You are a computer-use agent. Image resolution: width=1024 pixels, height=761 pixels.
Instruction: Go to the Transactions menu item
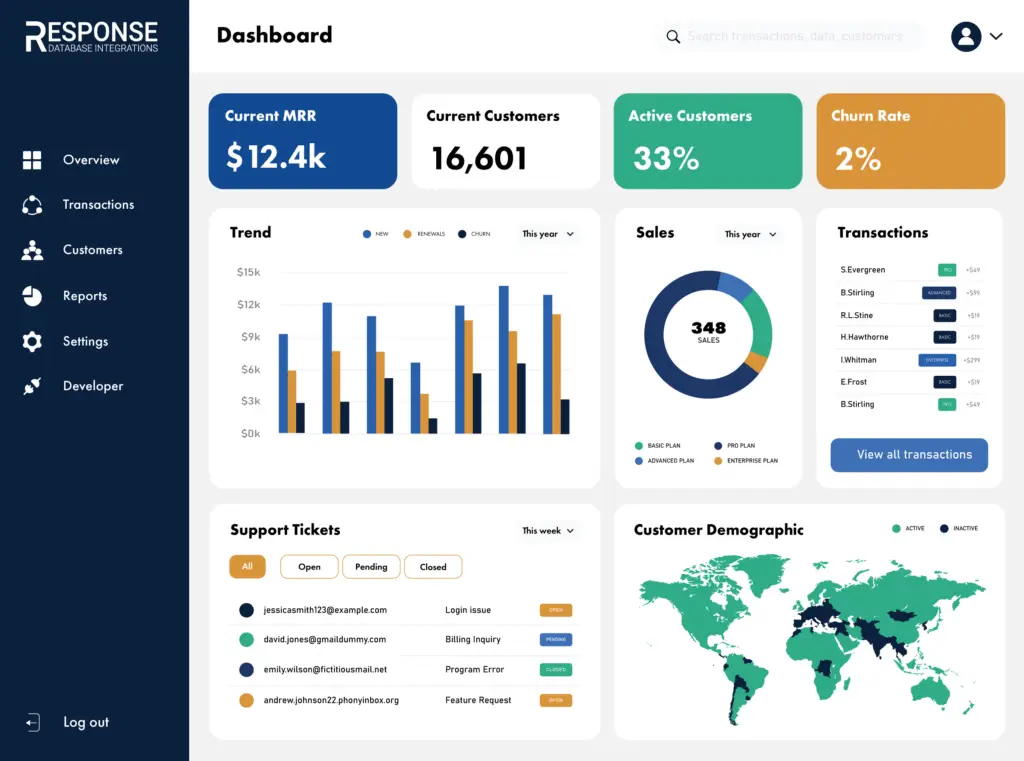[x=98, y=205]
